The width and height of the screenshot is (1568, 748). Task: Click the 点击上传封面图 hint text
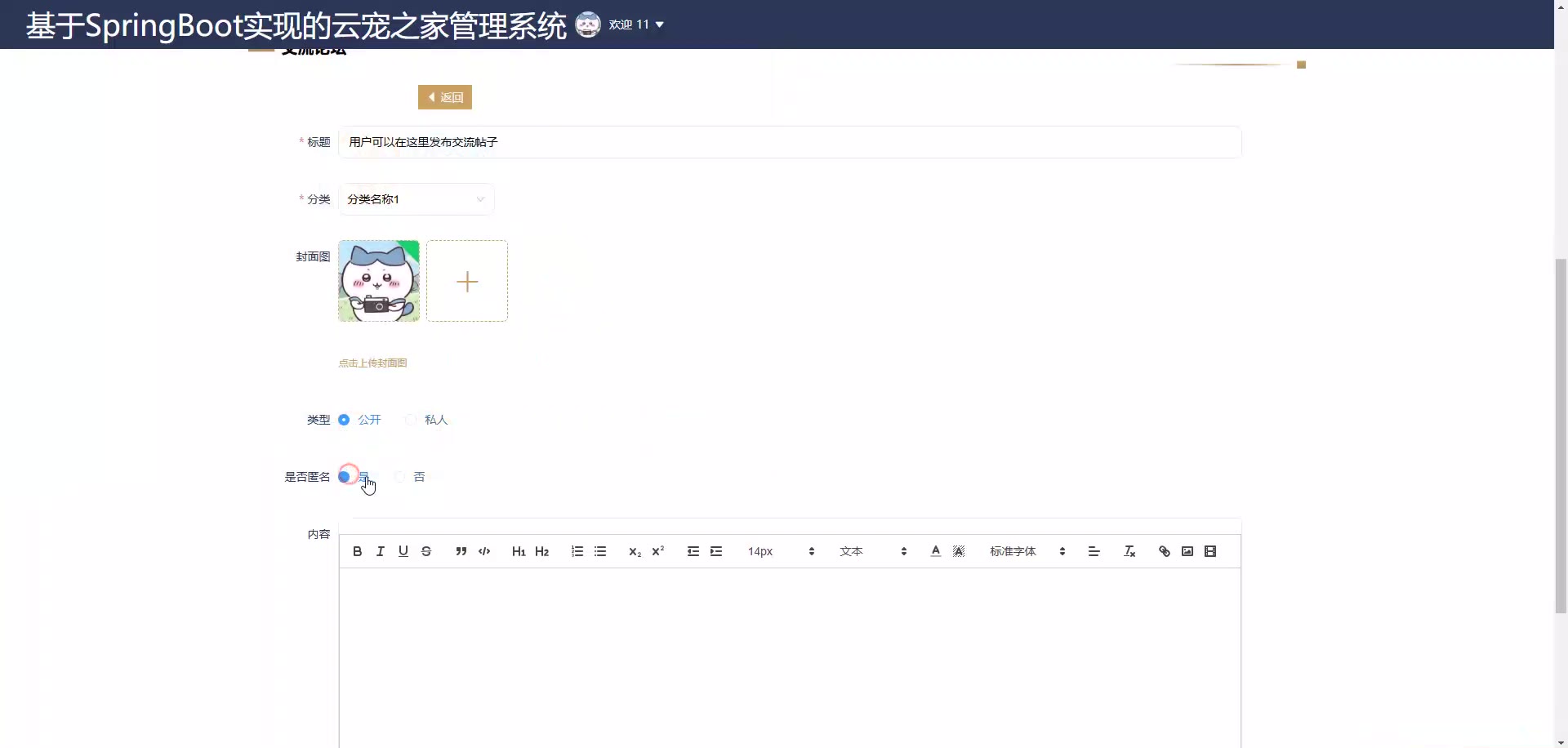(x=372, y=363)
